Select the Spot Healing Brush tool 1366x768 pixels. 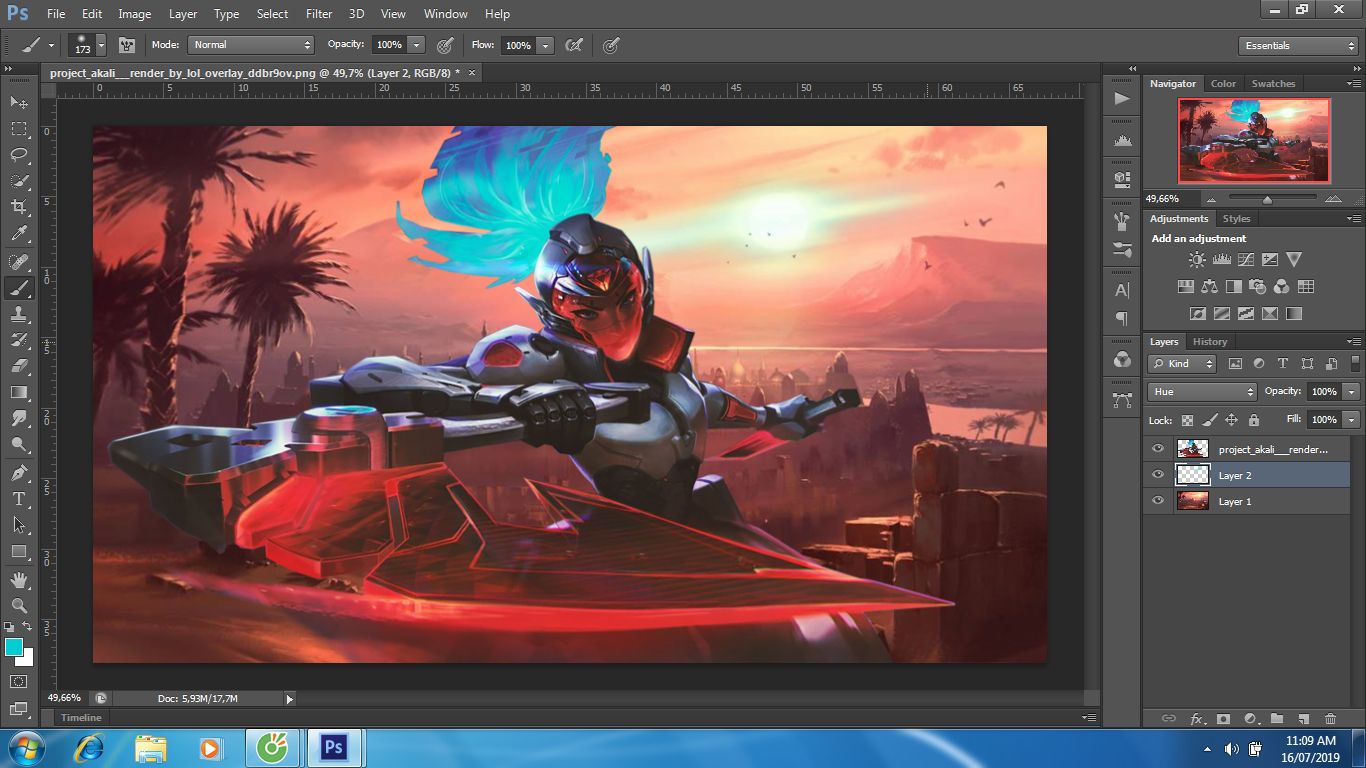coord(19,262)
